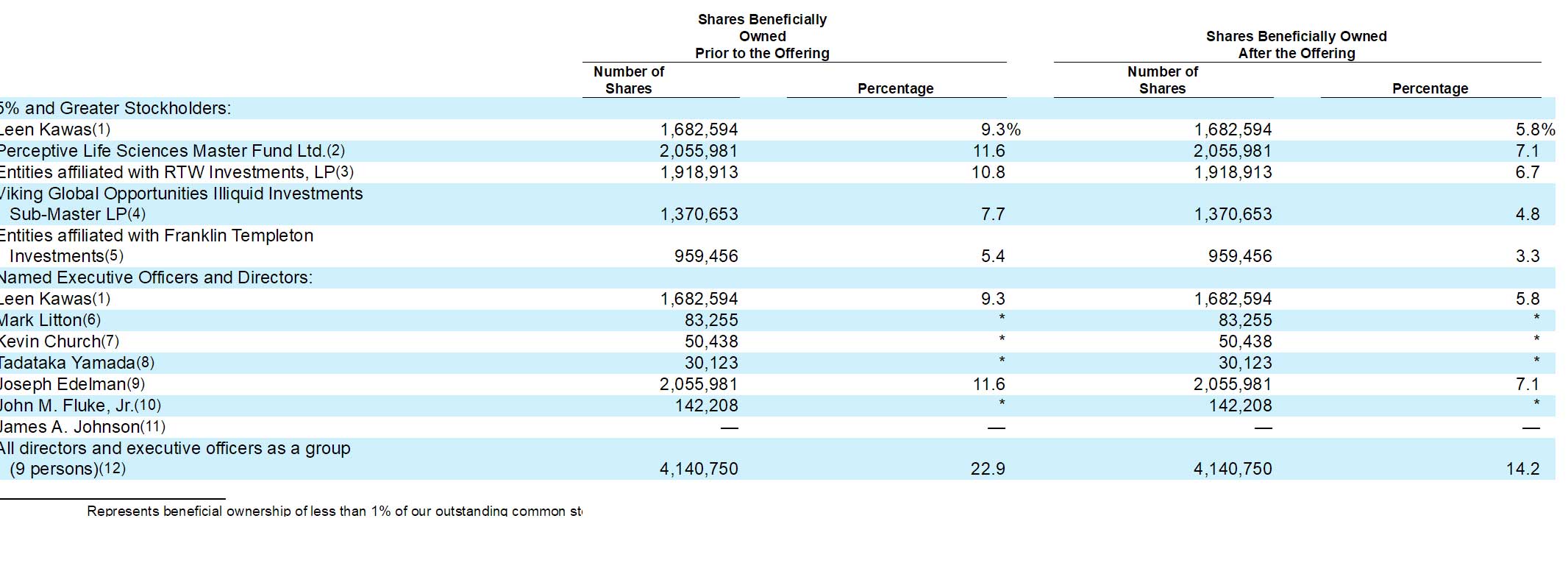Click the group's after-offering share count 4,140,750
This screenshot has width=1568, height=563.
[1233, 469]
